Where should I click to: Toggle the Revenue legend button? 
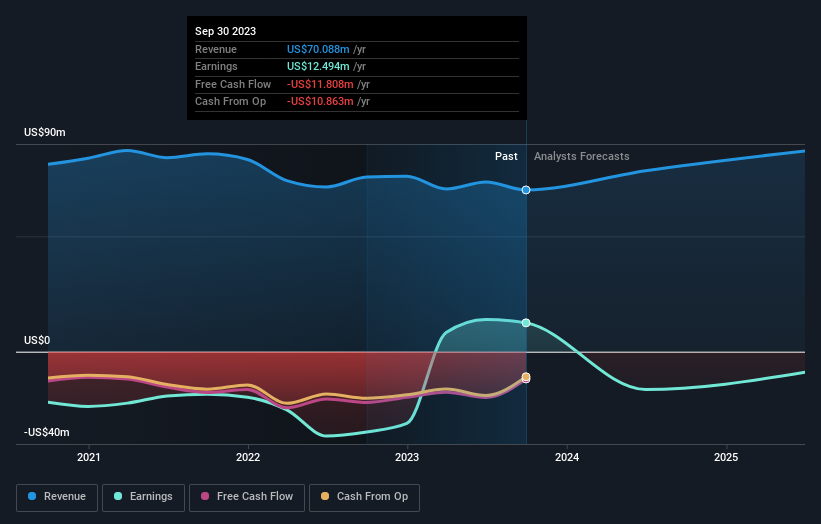(57, 497)
